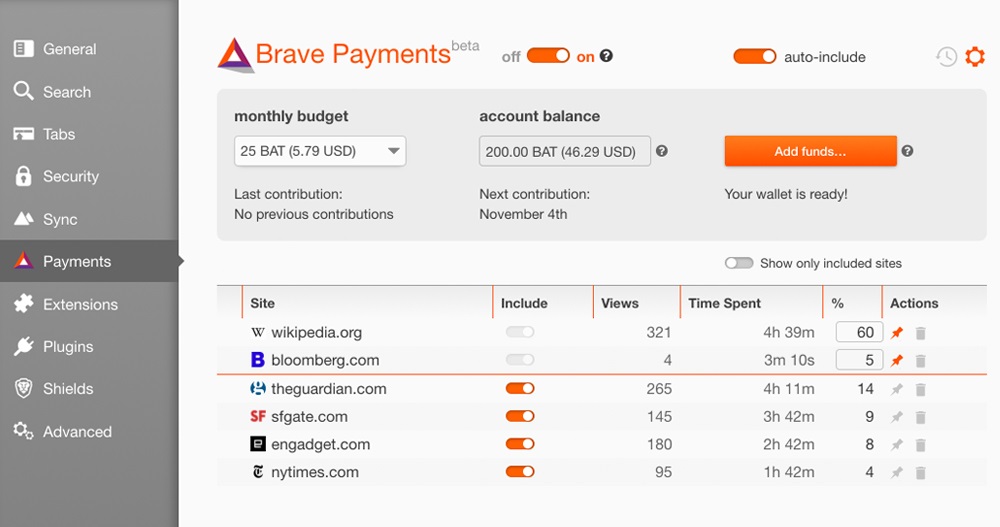
Task: Enable Show only included sites
Action: click(739, 263)
